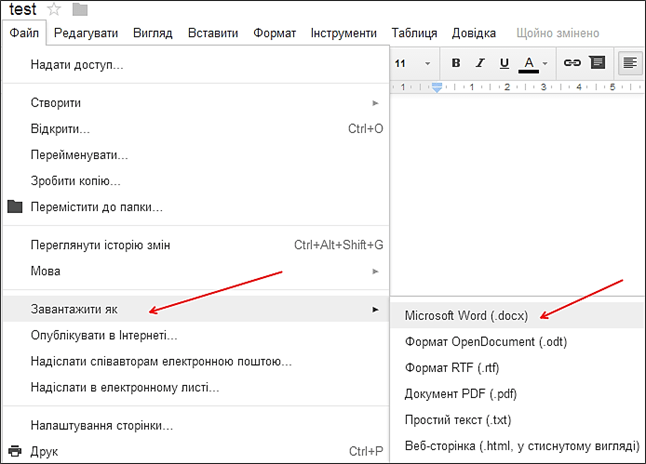Click Надати доступ menu entry

77,65
